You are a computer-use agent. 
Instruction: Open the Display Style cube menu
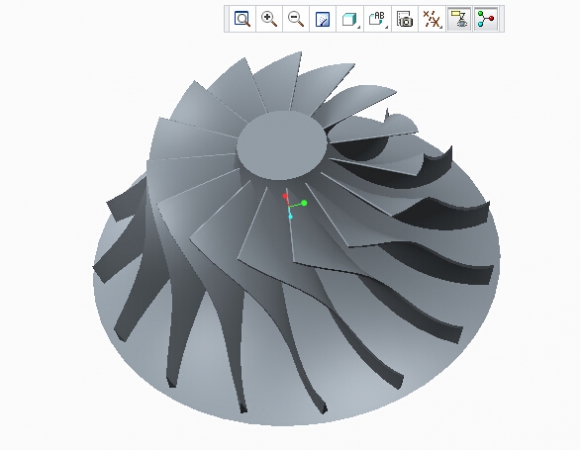[350, 19]
